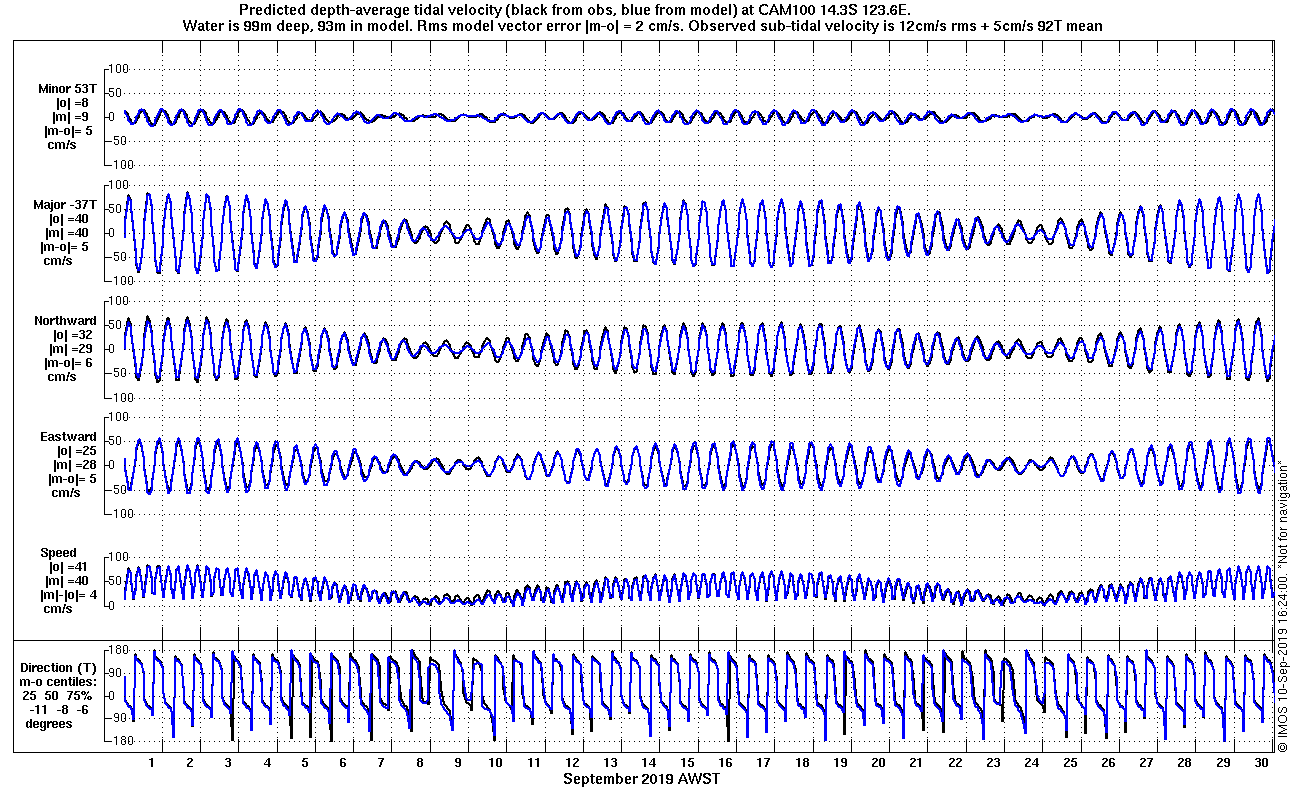The width and height of the screenshot is (1300, 800).
Task: Click the '100' tick of the Minor panel
Action: [x=121, y=69]
